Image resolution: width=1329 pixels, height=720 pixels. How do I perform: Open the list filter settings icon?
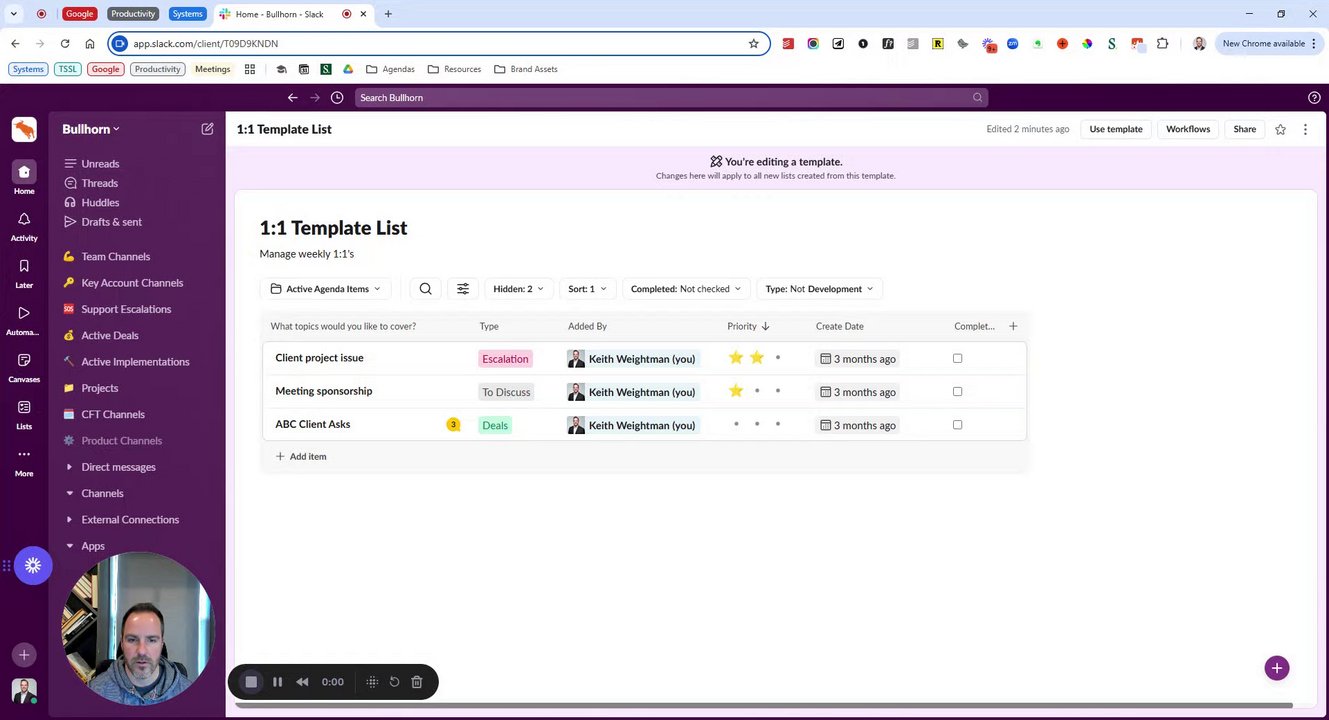coord(463,289)
